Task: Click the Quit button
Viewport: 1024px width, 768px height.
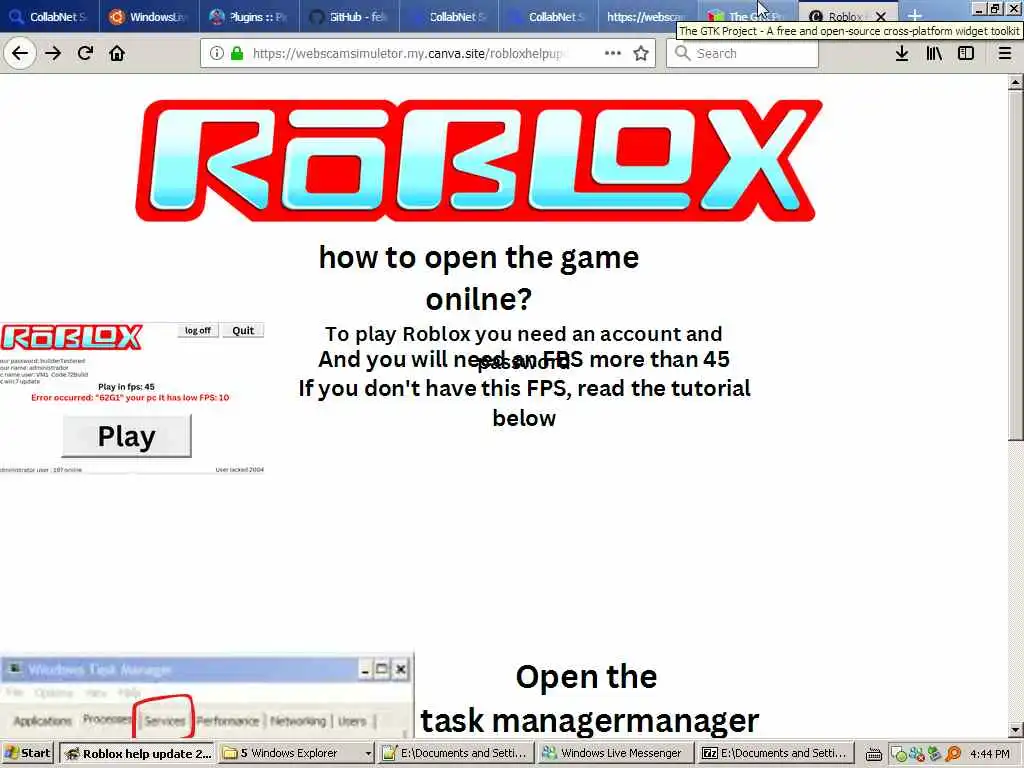Action: click(243, 330)
